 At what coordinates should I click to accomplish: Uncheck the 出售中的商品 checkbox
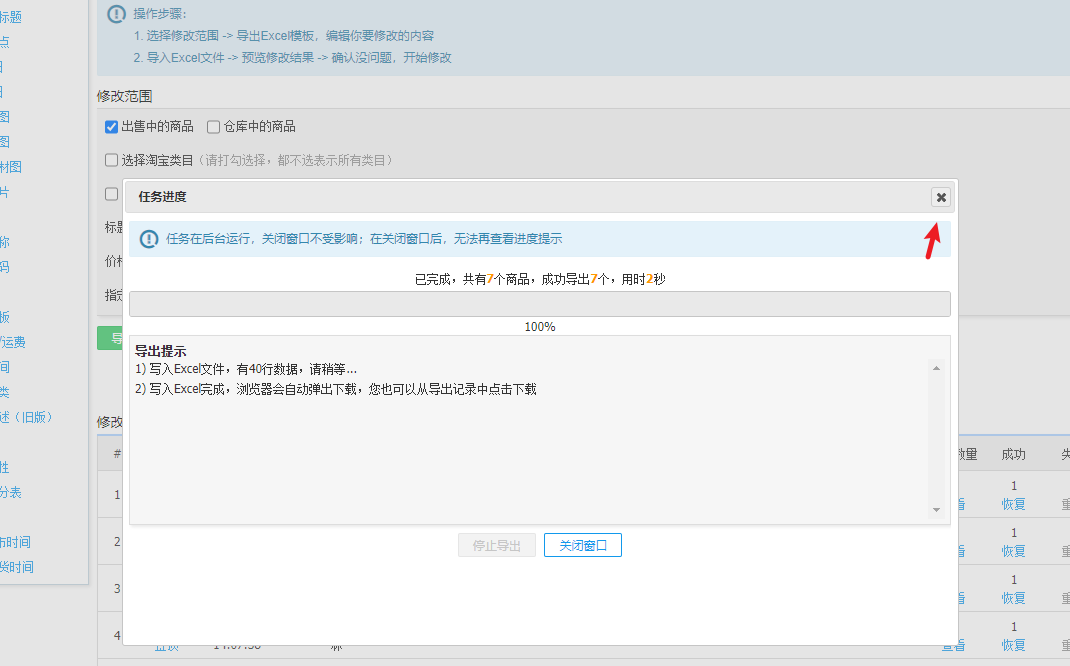(x=112, y=127)
